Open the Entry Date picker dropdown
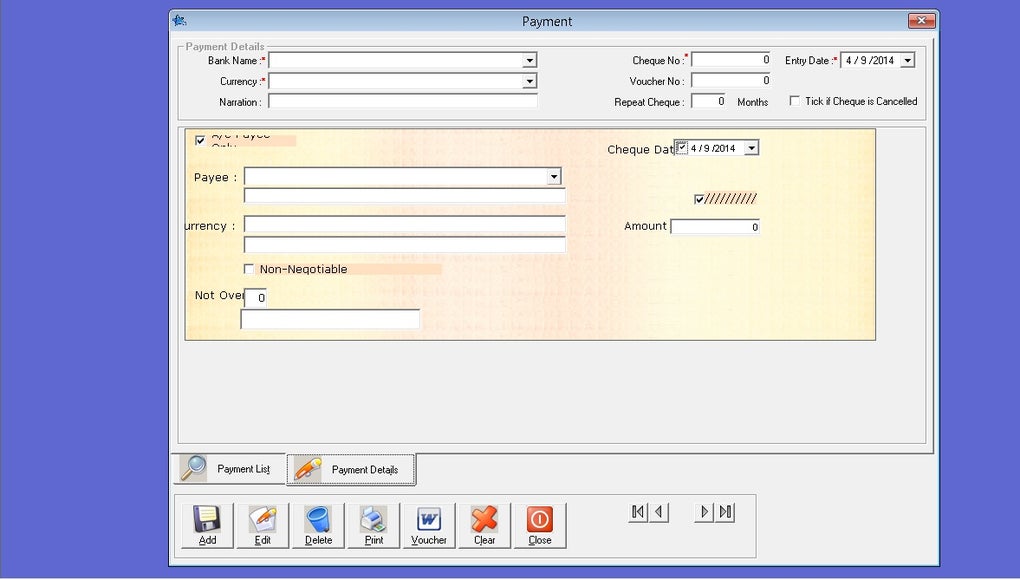Screen dimensions: 1020x580 (908, 60)
